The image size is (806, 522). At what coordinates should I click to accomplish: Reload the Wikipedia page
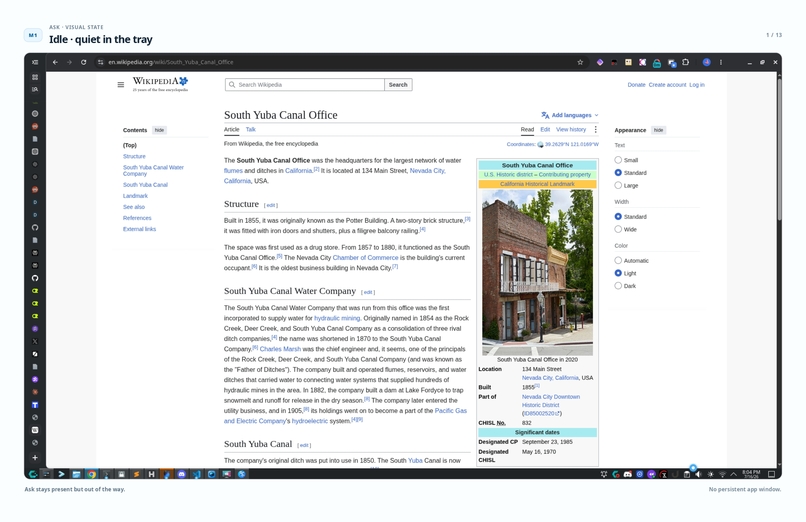coord(83,62)
